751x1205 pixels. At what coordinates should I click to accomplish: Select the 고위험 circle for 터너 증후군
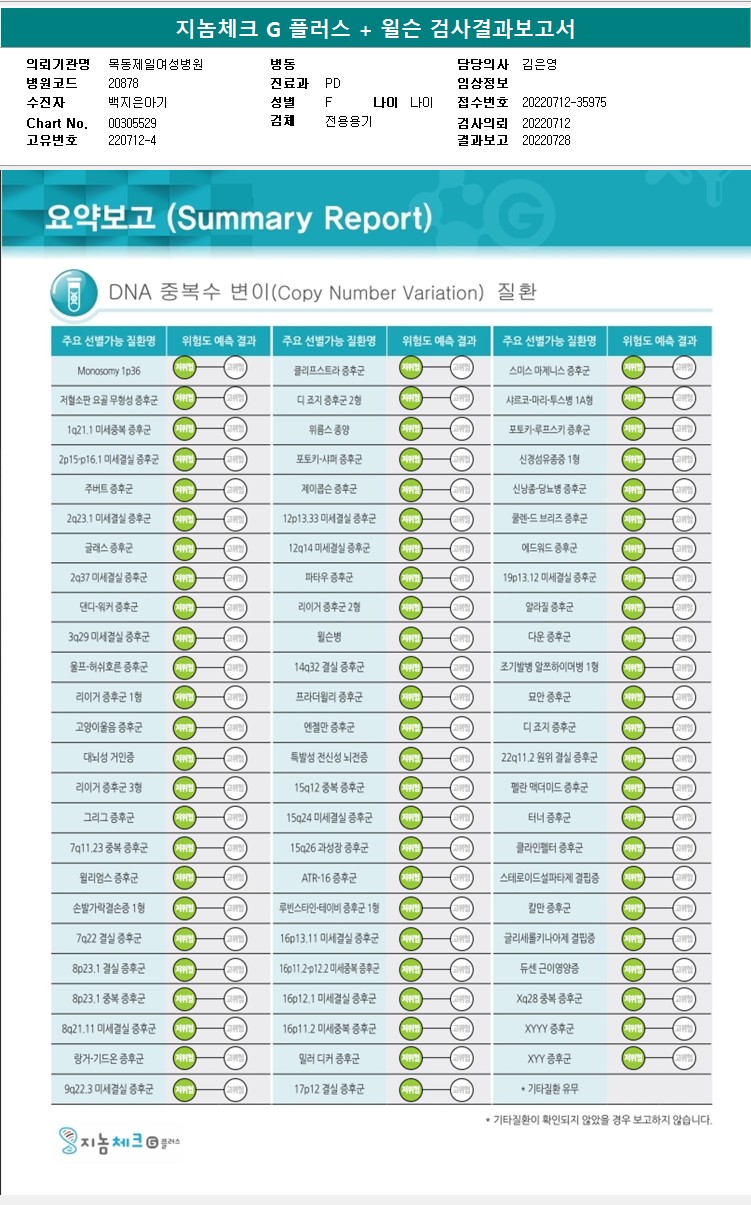684,818
